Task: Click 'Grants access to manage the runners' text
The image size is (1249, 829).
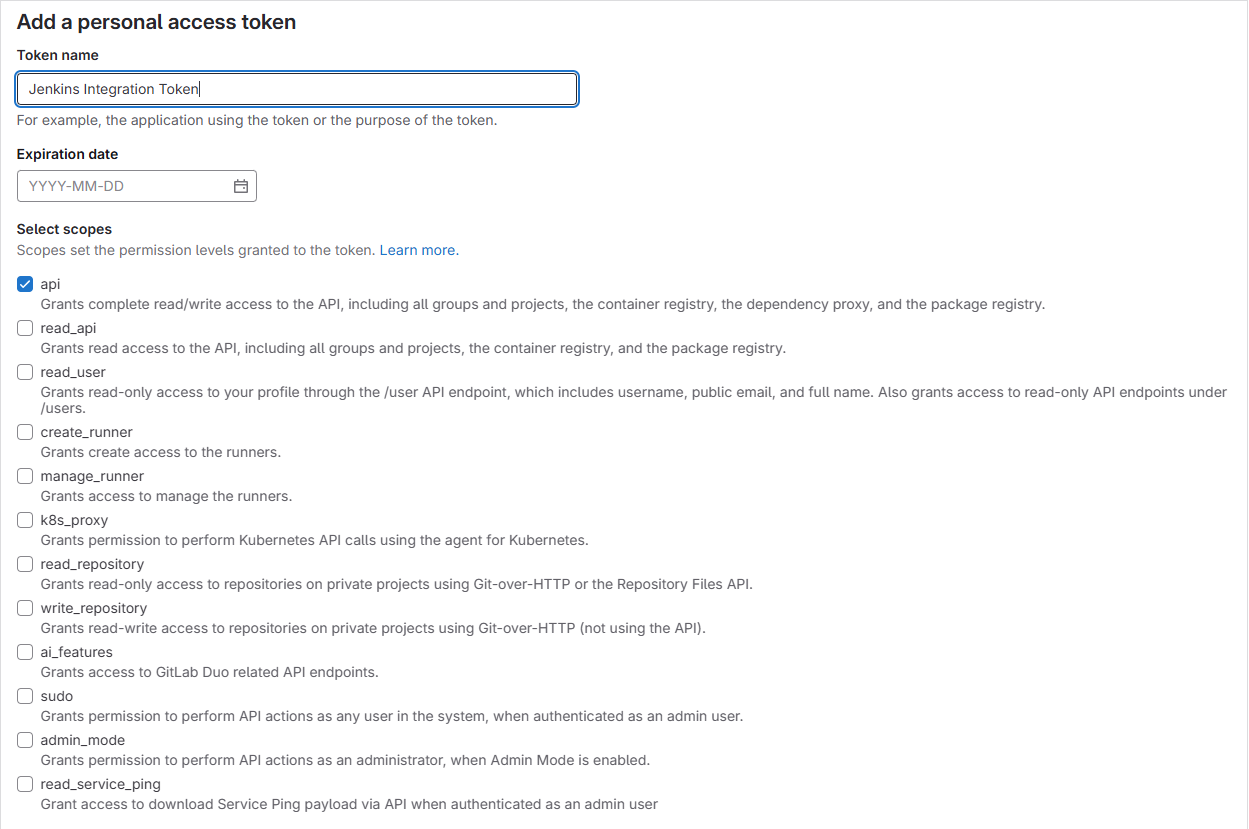Action: (166, 496)
